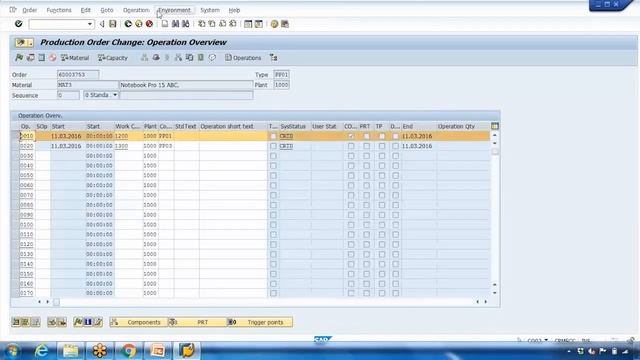Click the Save floppy disk icon
This screenshot has height=360, width=640.
point(113,24)
